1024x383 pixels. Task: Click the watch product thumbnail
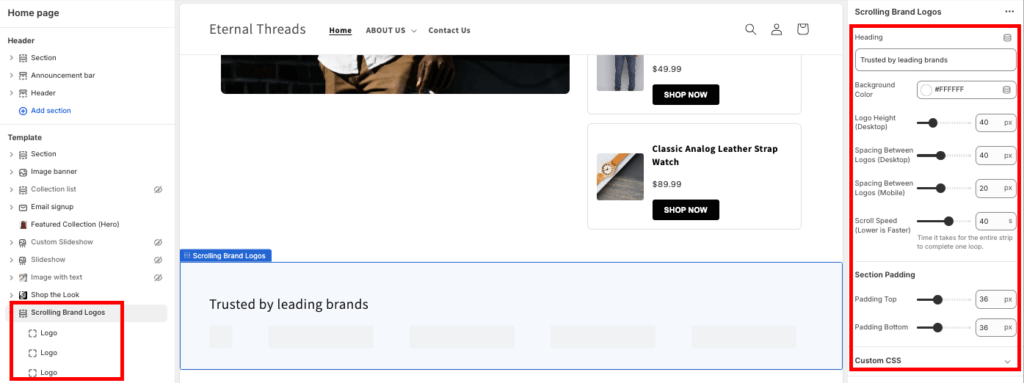(x=620, y=176)
